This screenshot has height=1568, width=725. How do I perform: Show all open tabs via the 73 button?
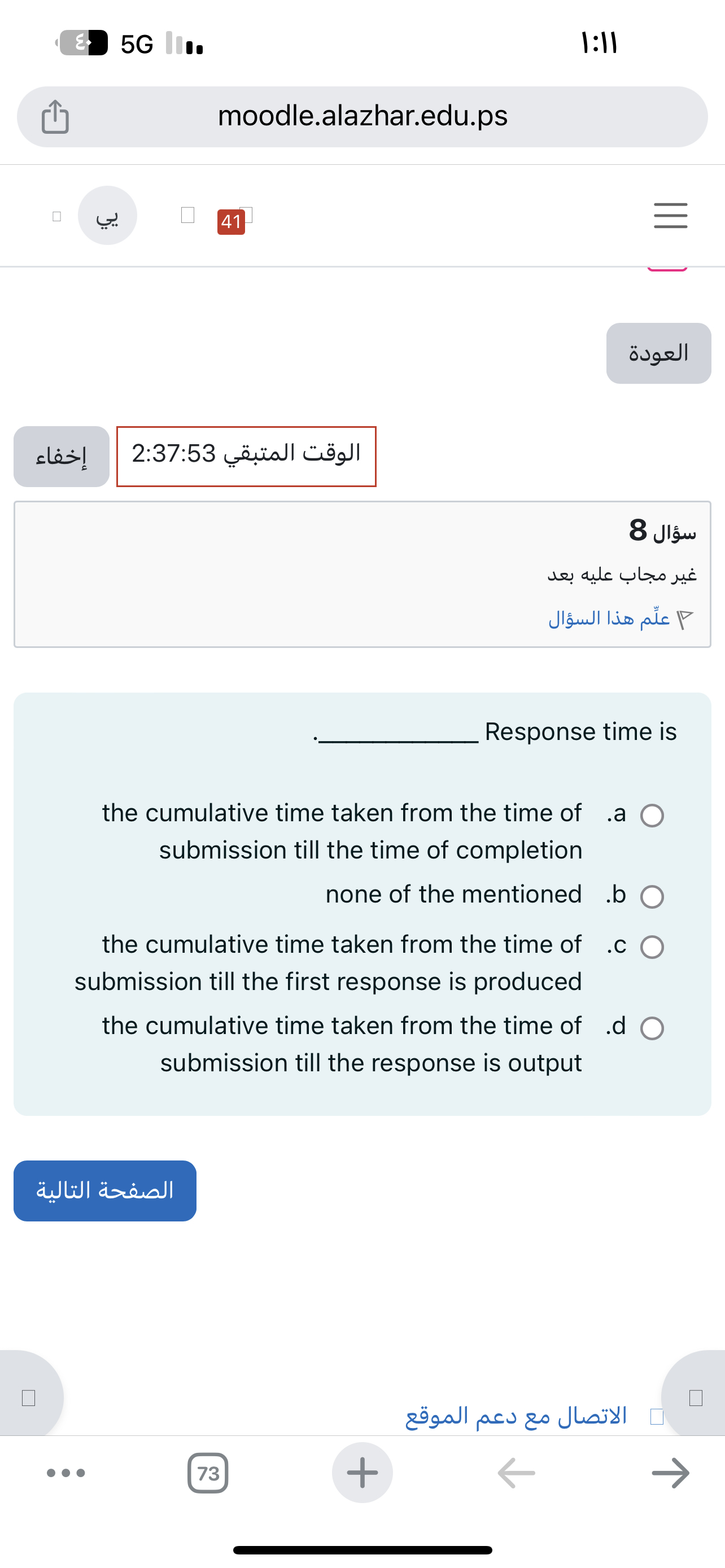[x=209, y=1474]
